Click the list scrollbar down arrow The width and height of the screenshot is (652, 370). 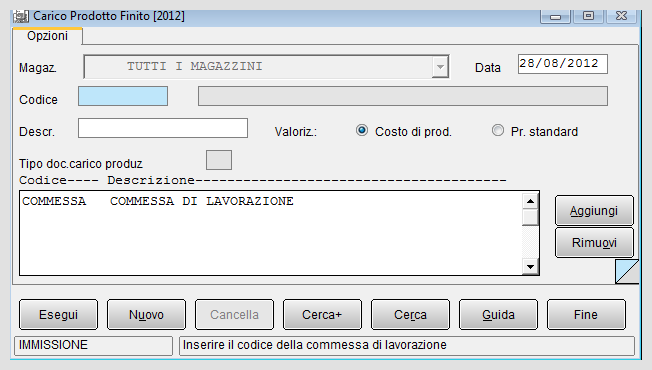coord(530,266)
